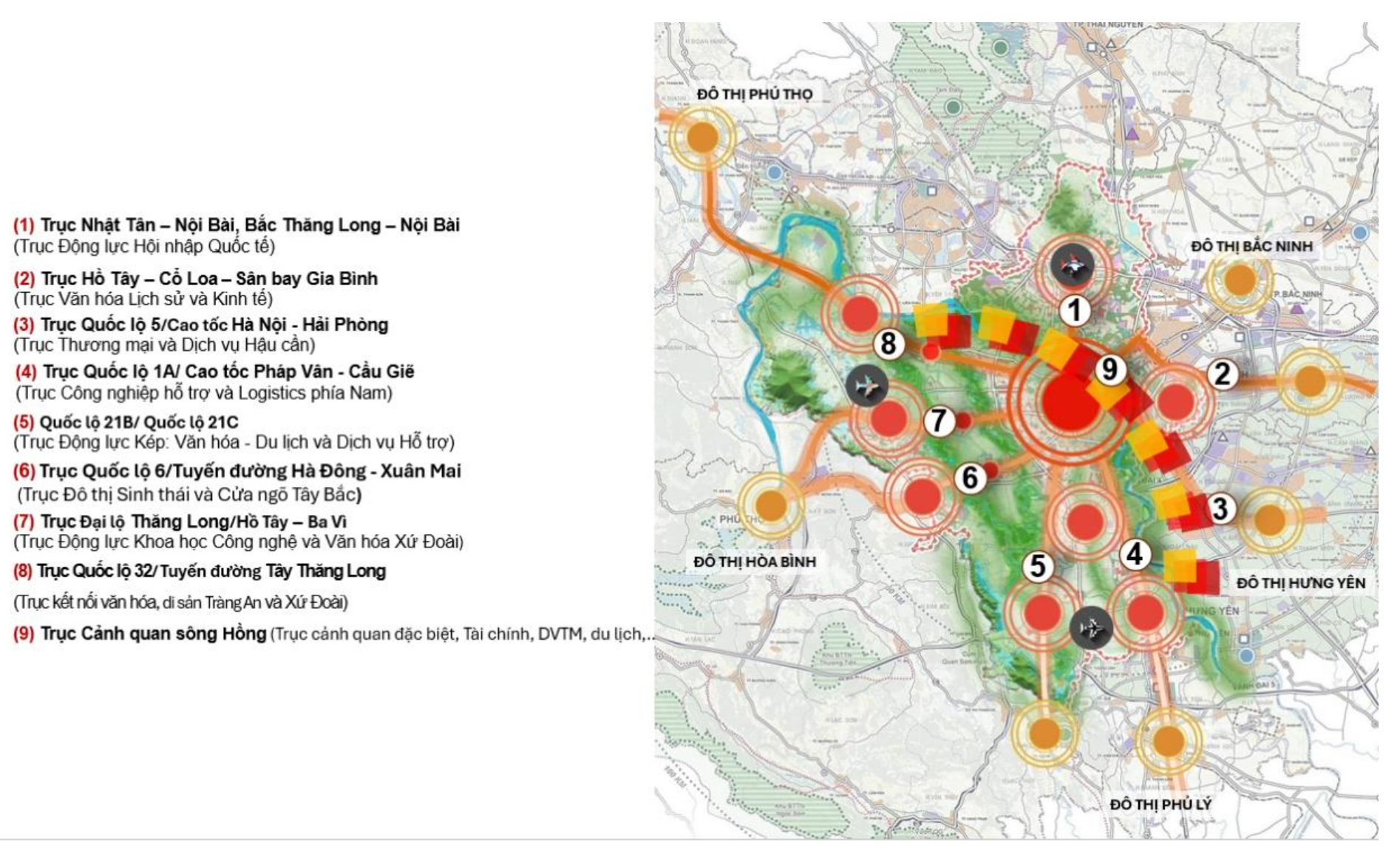Click the ĐÔ THỊ PHỦ LÝ label
Image resolution: width=1400 pixels, height=857 pixels.
click(x=1161, y=804)
